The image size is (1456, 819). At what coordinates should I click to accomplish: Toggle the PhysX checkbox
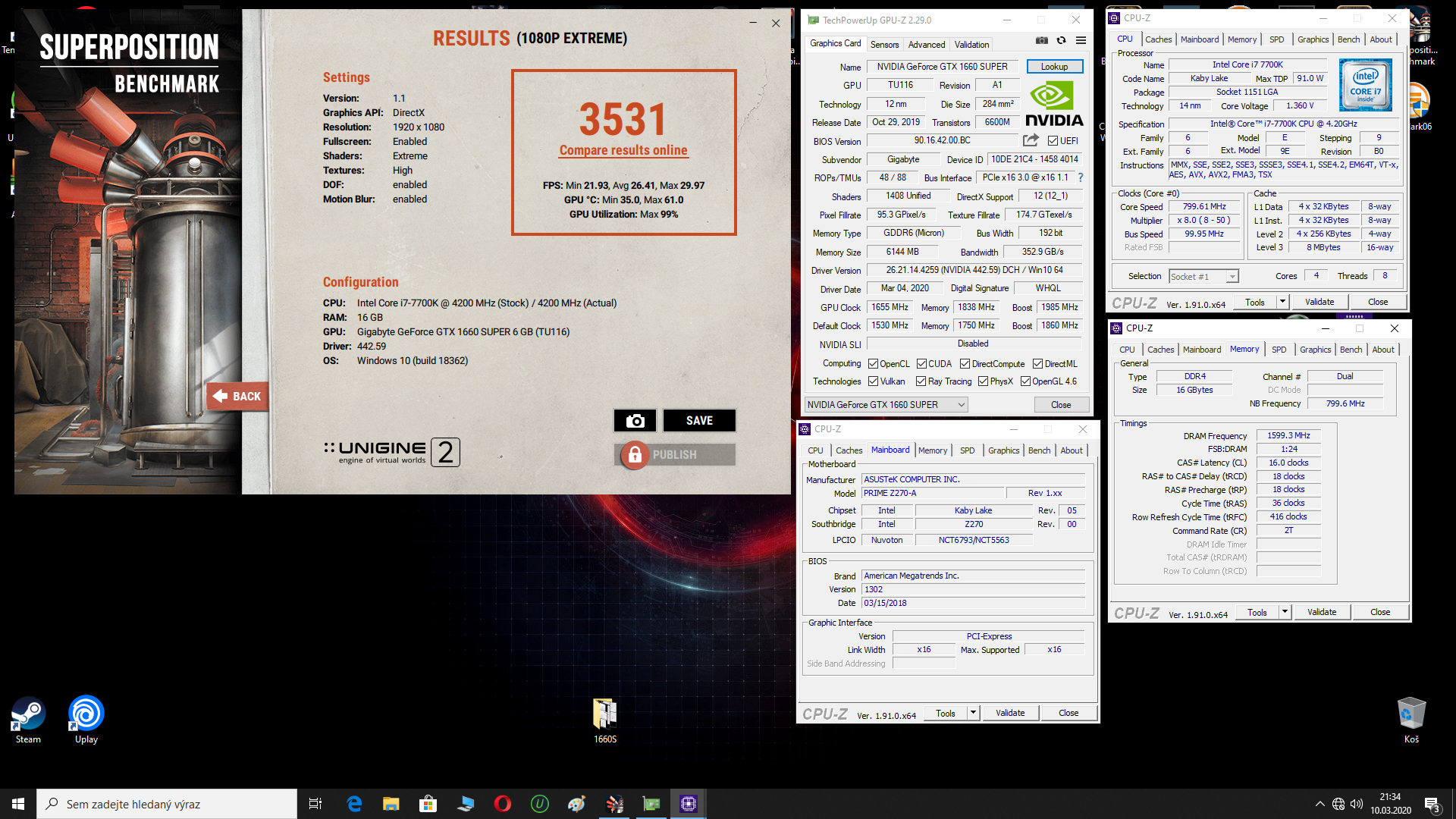pos(983,381)
